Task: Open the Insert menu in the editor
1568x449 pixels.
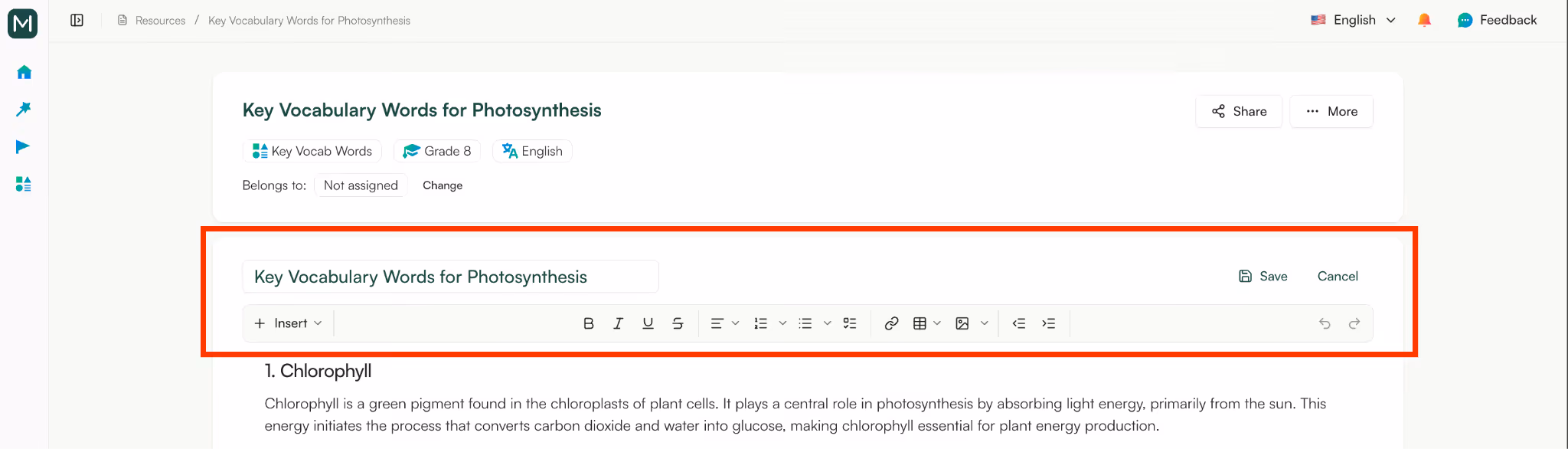Action: click(287, 323)
